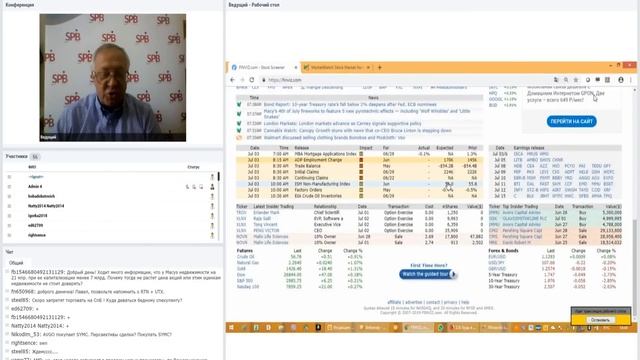
Task: Click the ПЕРЕЙТИ НА САЙТ button
Action: point(571,121)
